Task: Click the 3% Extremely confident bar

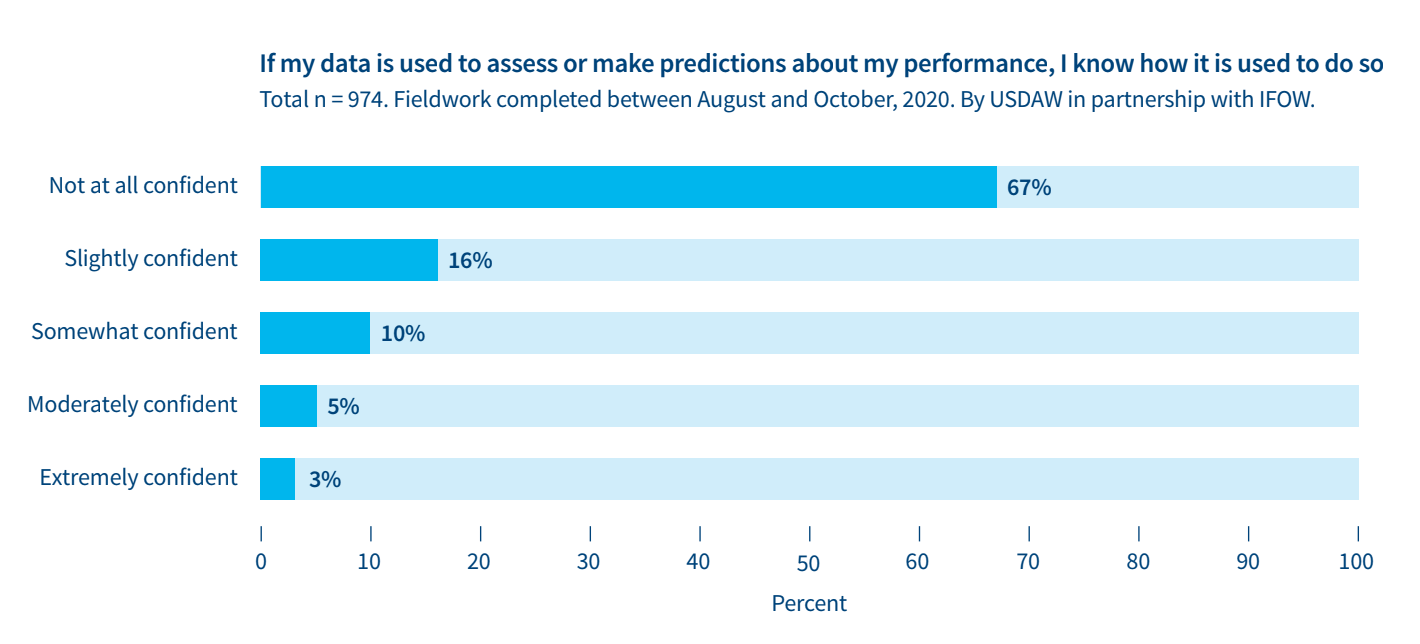Action: pos(277,479)
